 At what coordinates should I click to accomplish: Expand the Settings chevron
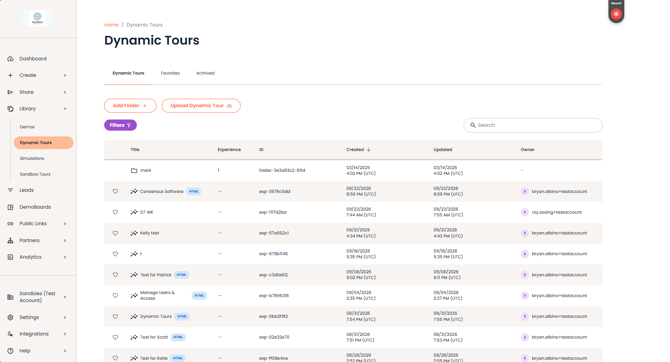coord(65,317)
